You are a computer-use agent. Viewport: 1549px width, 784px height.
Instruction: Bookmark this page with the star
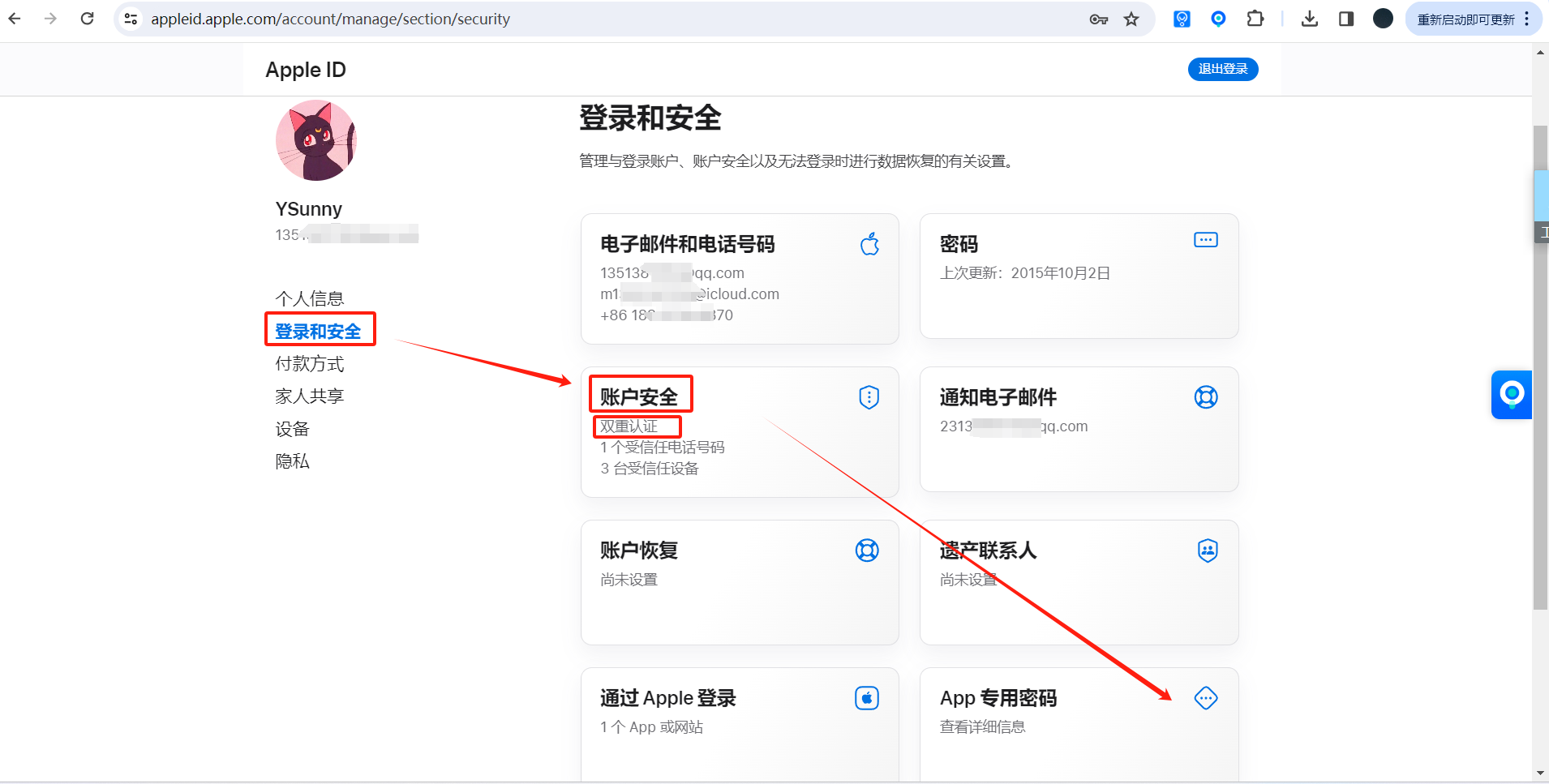coord(1131,19)
